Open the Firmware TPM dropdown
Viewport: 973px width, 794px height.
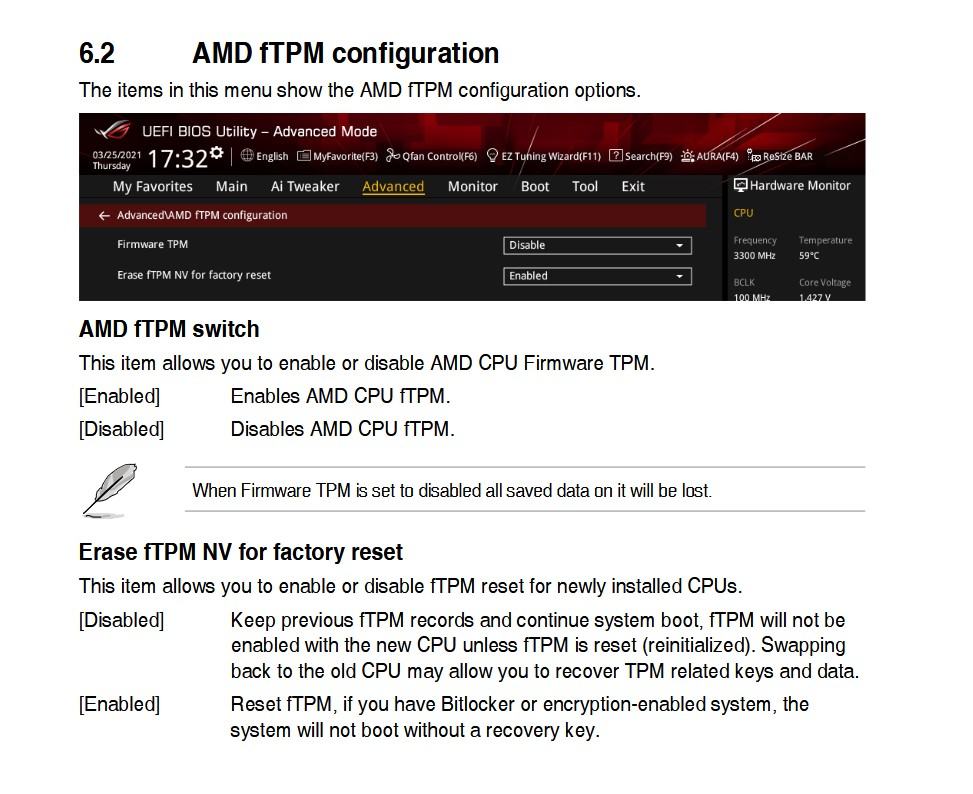pos(597,245)
